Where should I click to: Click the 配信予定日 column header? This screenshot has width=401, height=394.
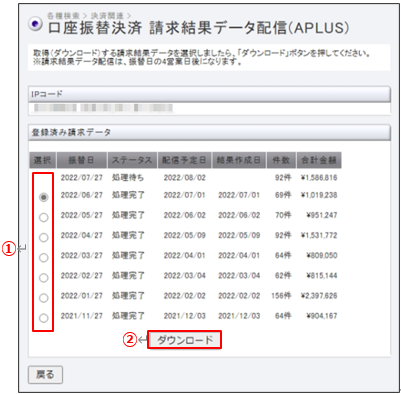point(184,160)
